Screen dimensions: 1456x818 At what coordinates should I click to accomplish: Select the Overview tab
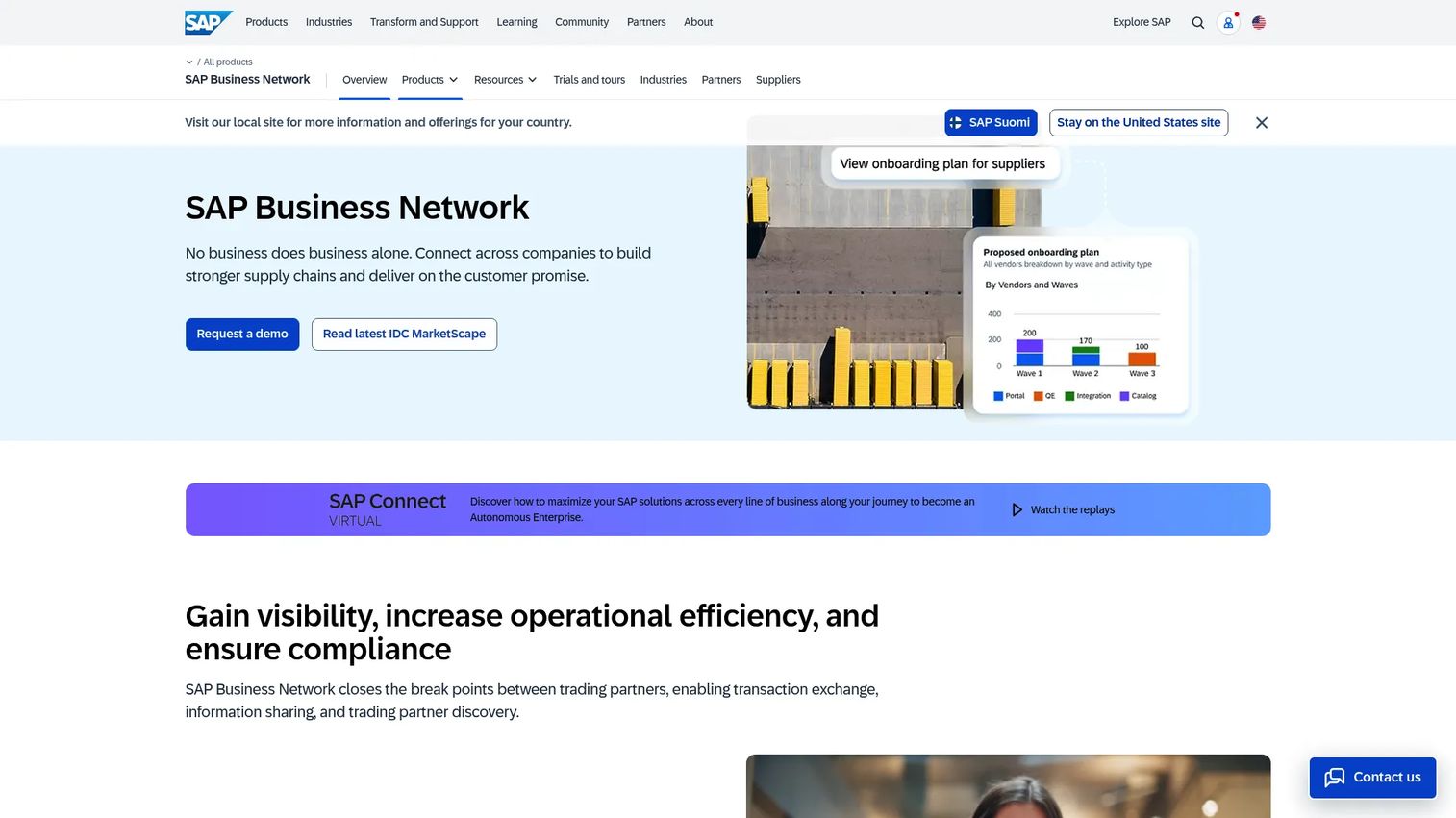(364, 80)
